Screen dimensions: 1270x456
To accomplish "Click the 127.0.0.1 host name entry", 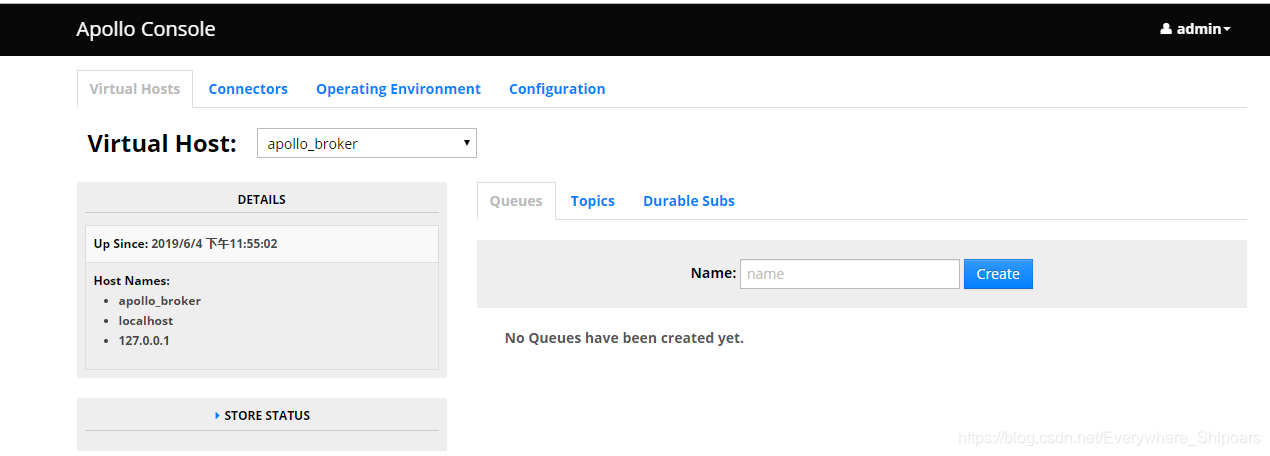I will tap(144, 341).
